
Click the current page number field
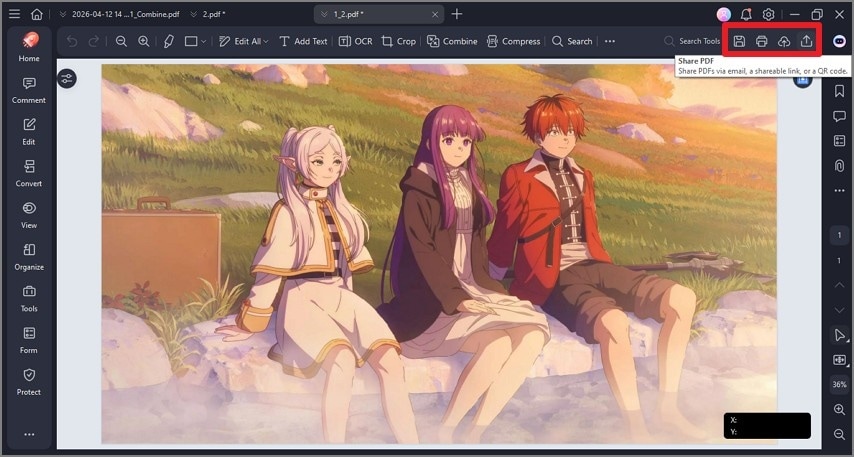point(839,235)
